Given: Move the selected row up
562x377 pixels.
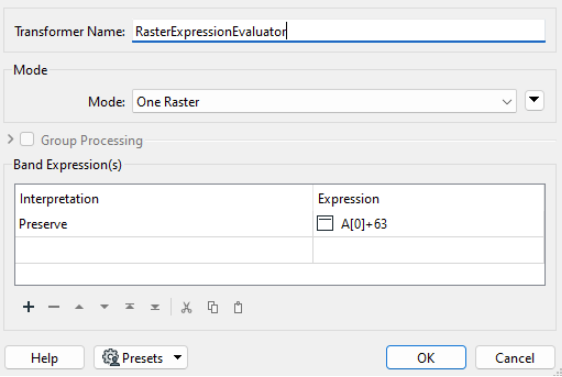Looking at the screenshot, I should coord(79,307).
